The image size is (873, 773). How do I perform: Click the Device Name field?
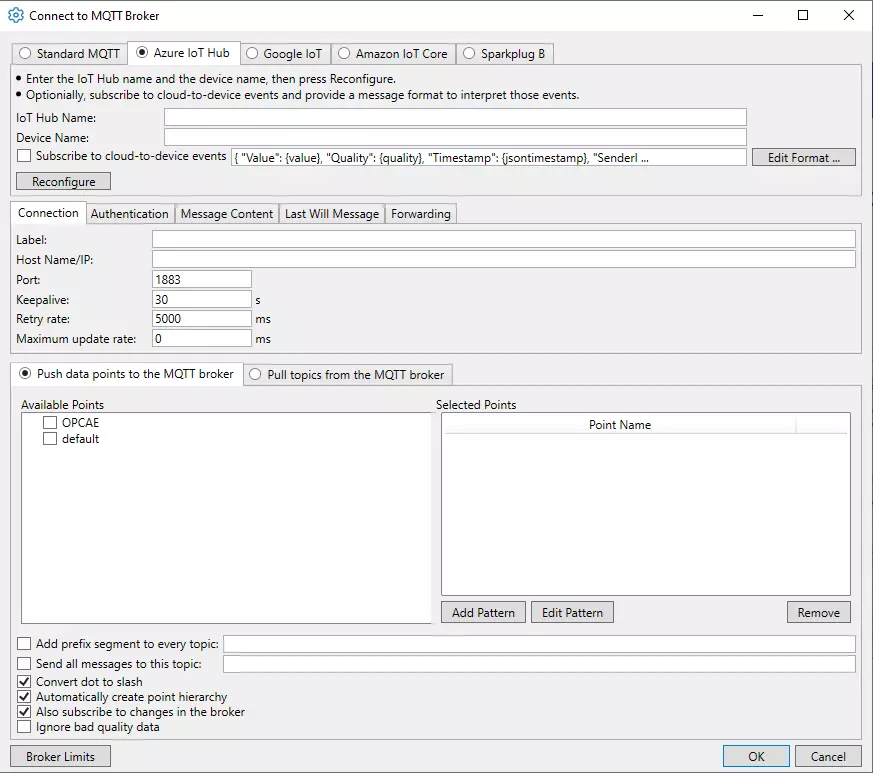pos(455,137)
